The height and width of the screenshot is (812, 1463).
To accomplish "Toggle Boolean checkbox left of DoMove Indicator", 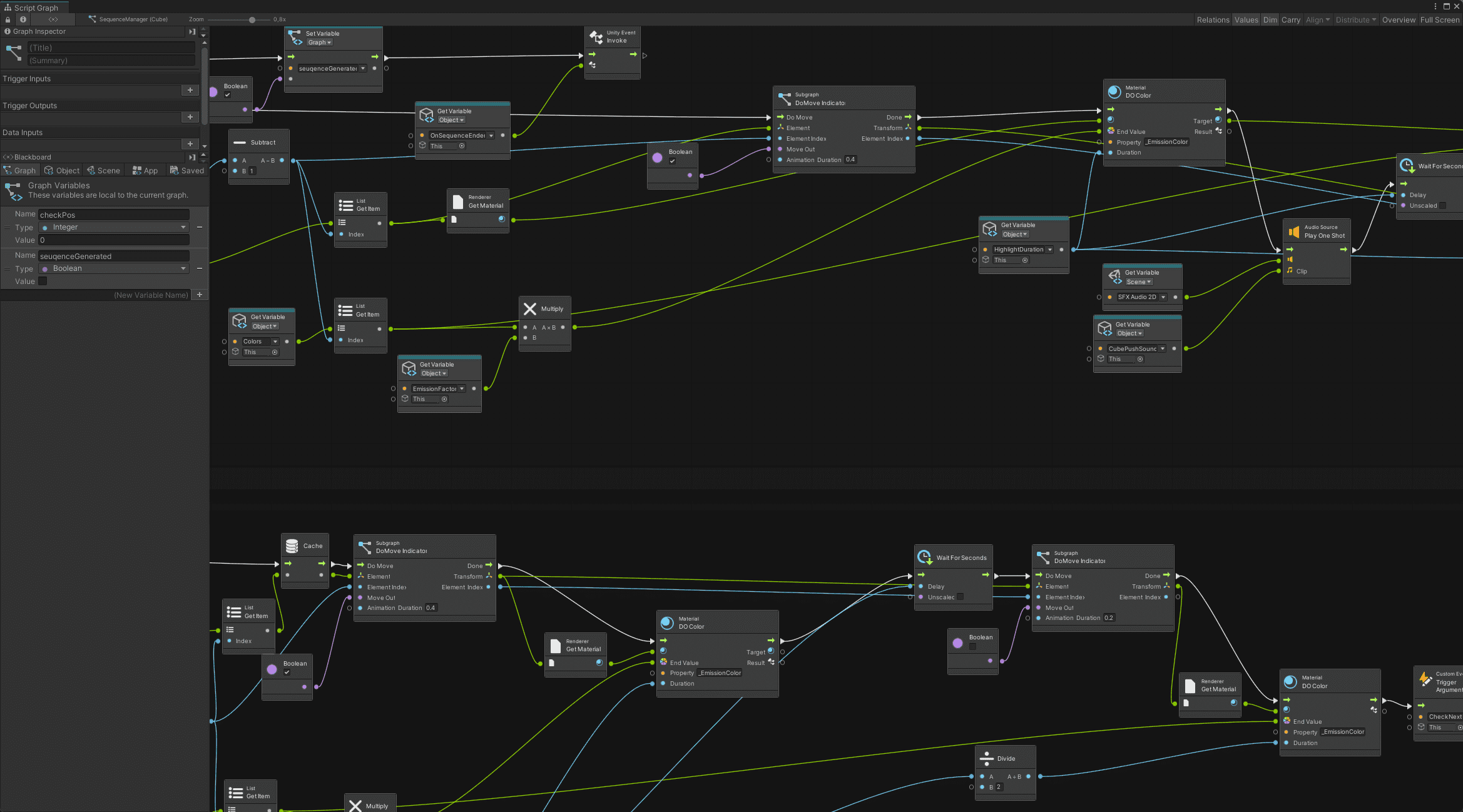I will pyautogui.click(x=672, y=161).
